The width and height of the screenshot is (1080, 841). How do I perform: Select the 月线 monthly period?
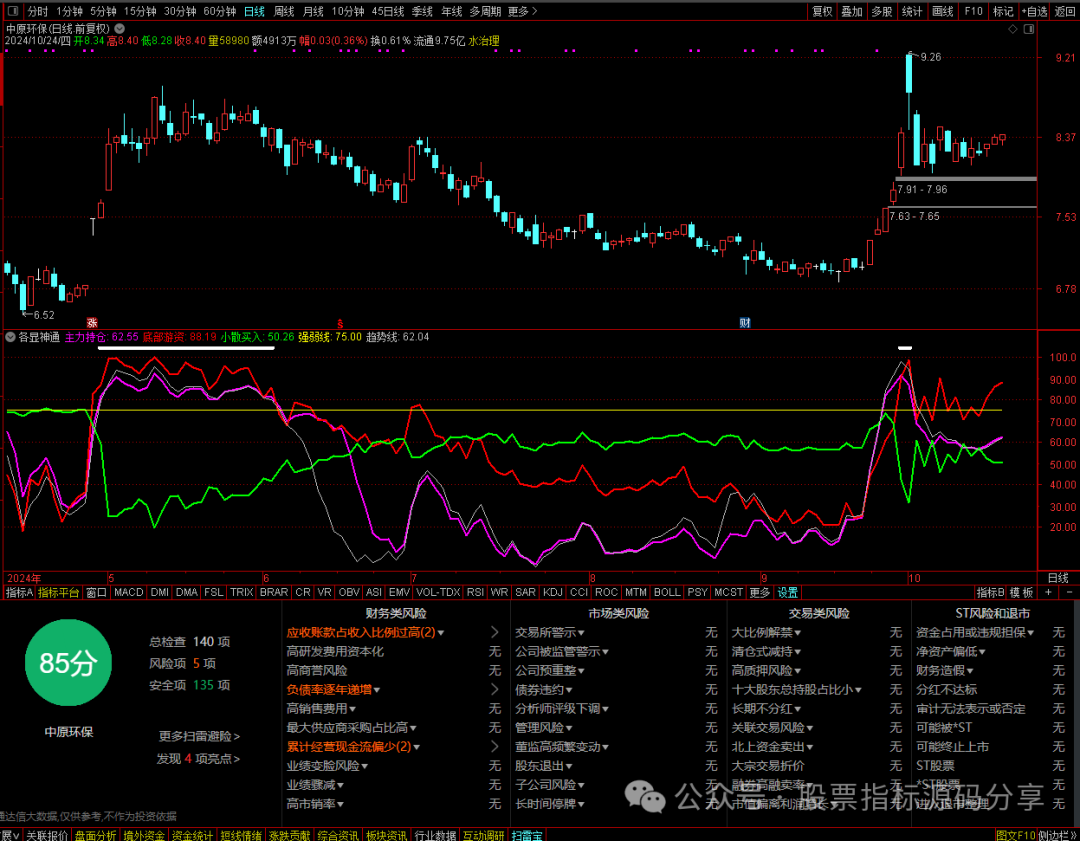[313, 11]
